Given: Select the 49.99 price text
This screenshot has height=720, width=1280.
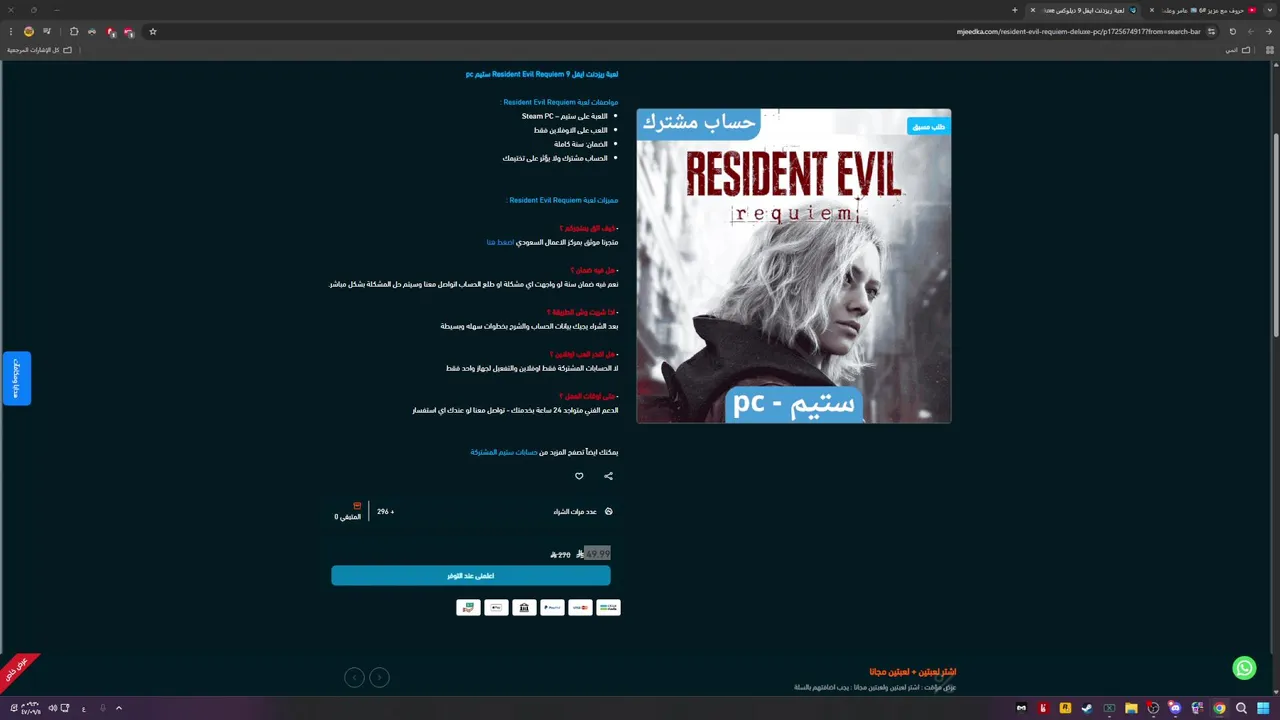Looking at the screenshot, I should (x=597, y=553).
